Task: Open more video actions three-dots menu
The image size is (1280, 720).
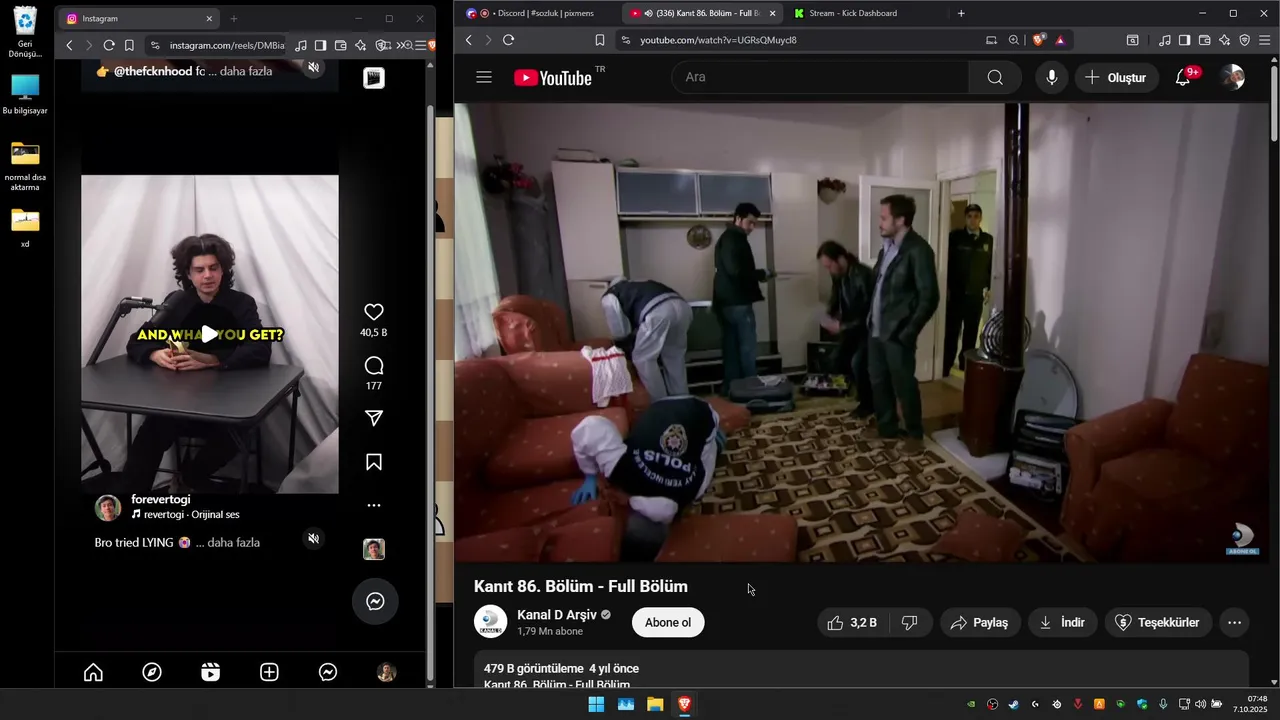Action: (x=1234, y=622)
